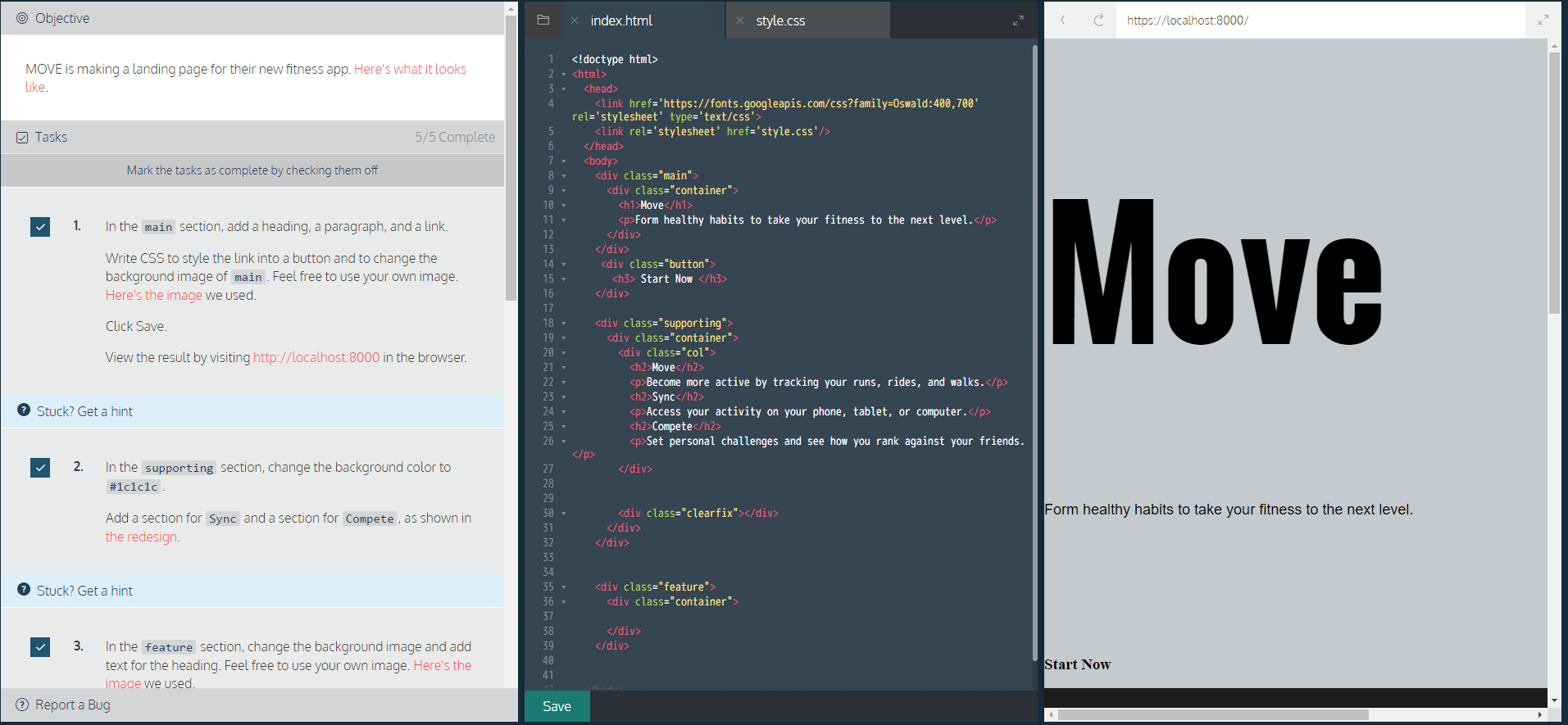Close the index.html tab
1568x725 pixels.
[x=575, y=20]
